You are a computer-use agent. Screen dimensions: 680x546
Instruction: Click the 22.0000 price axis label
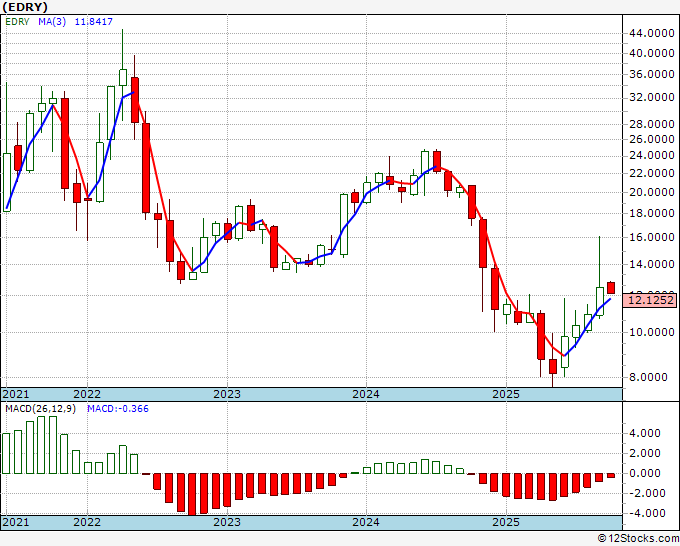point(651,173)
